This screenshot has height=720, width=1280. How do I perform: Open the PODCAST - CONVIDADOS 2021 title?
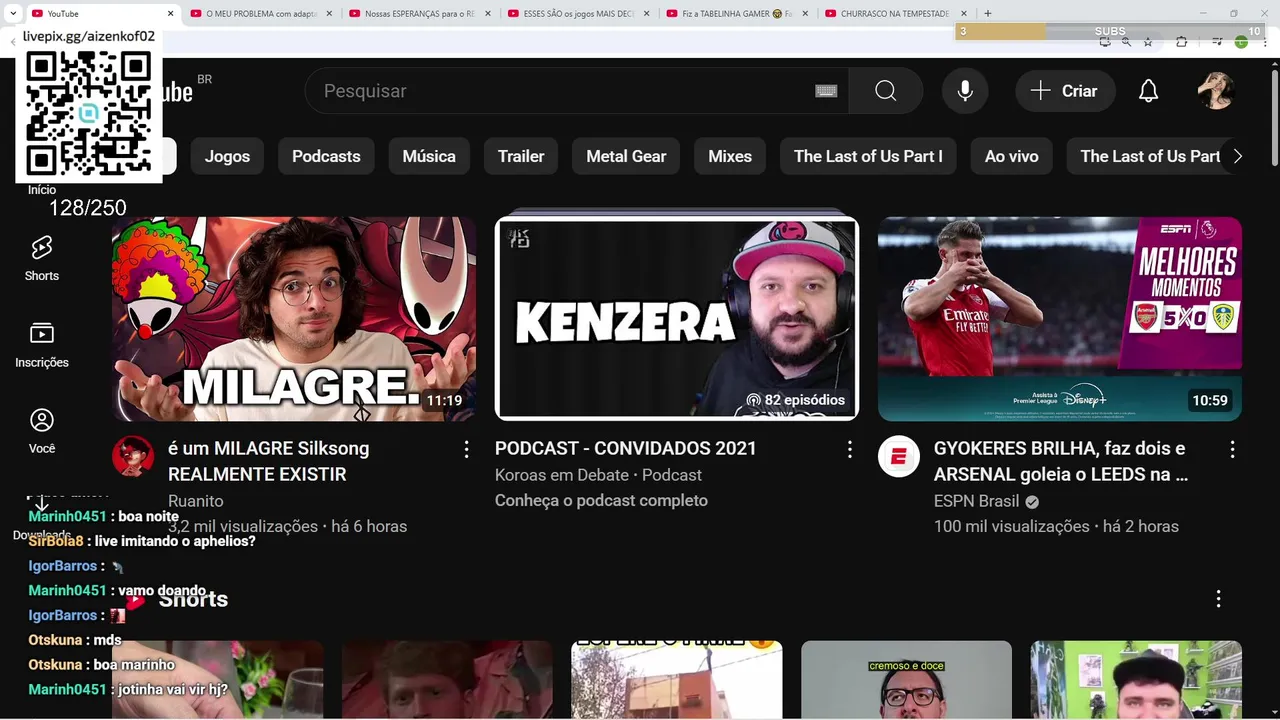(x=626, y=448)
